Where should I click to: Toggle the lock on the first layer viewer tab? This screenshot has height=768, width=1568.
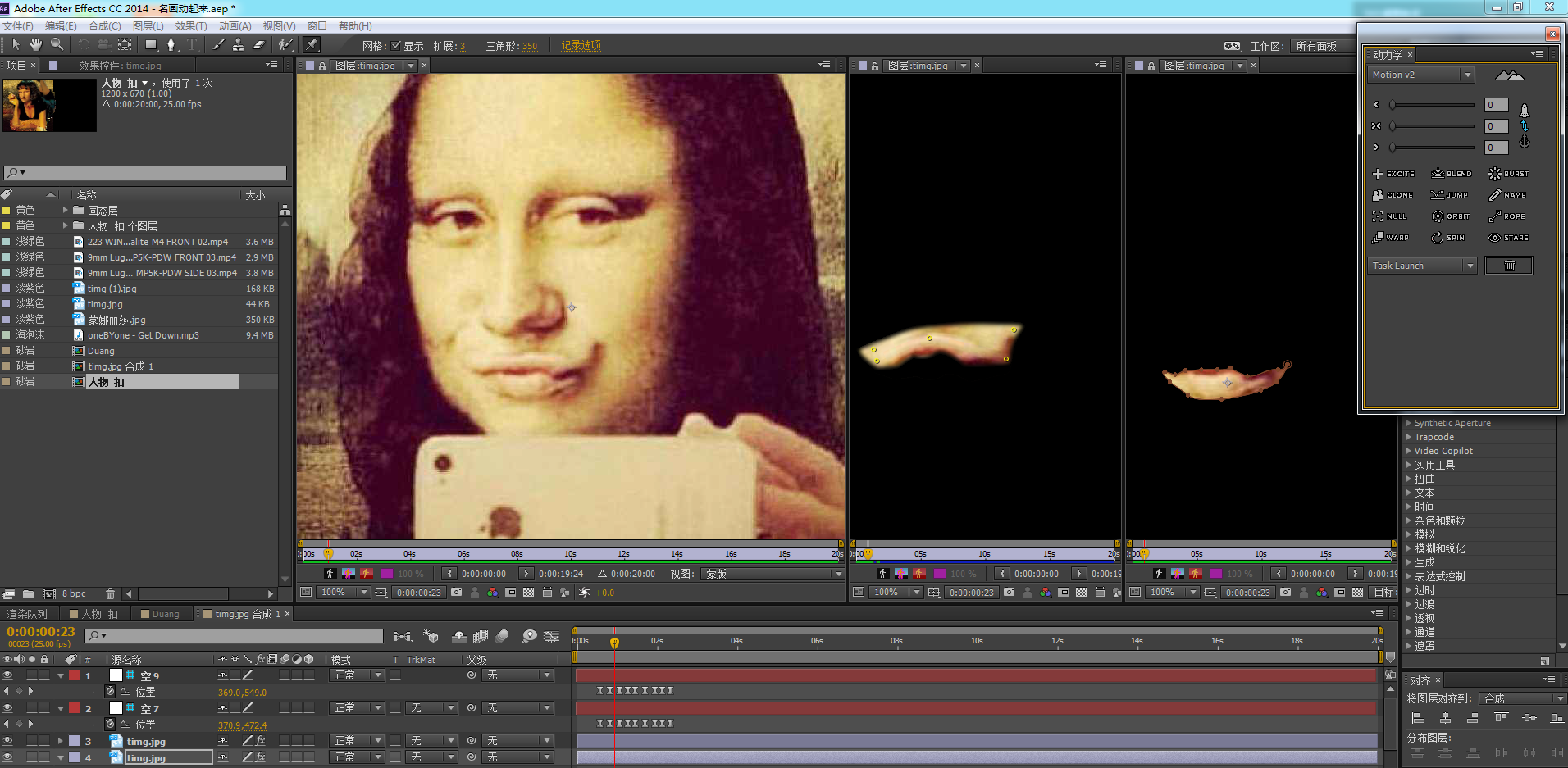tap(322, 66)
